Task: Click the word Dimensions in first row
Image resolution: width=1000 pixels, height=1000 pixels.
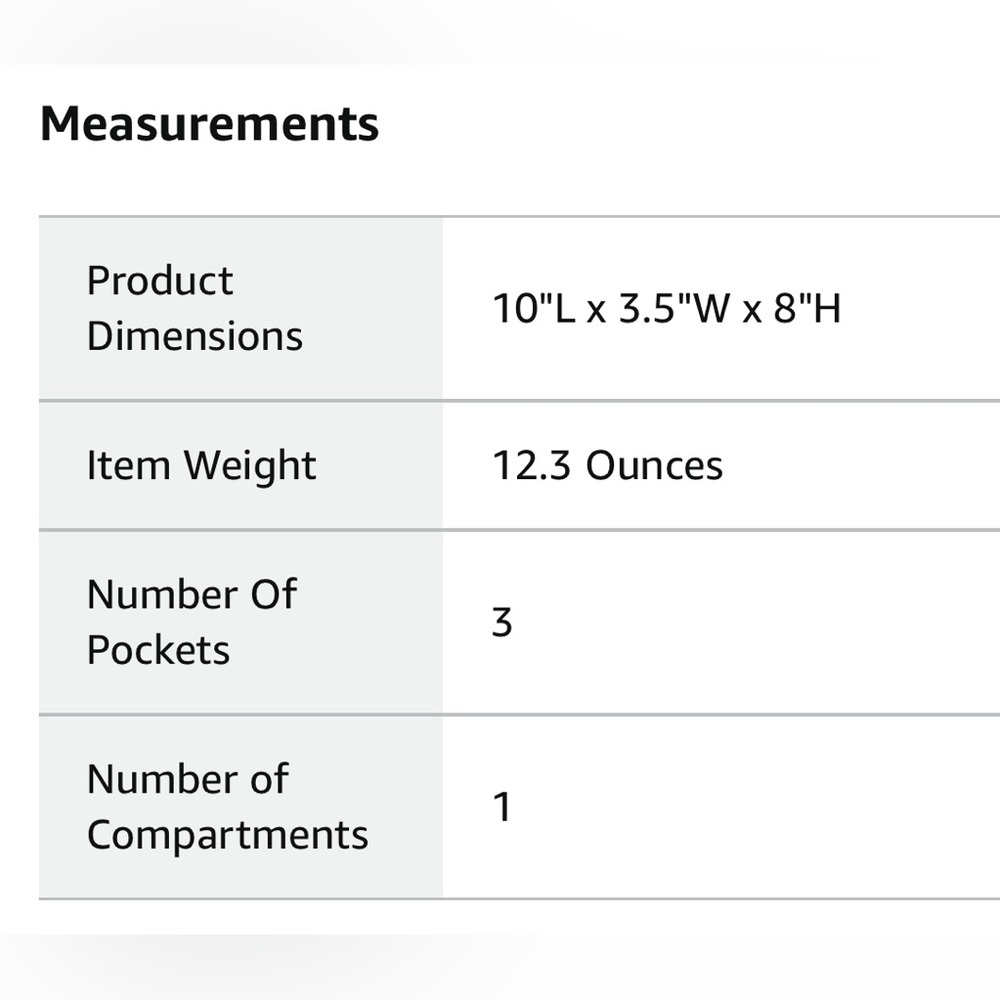Action: pos(195,336)
